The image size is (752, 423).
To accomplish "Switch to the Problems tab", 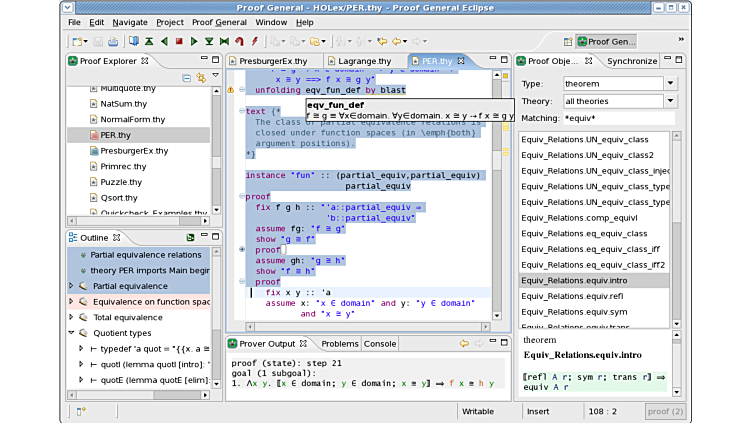I will point(339,343).
